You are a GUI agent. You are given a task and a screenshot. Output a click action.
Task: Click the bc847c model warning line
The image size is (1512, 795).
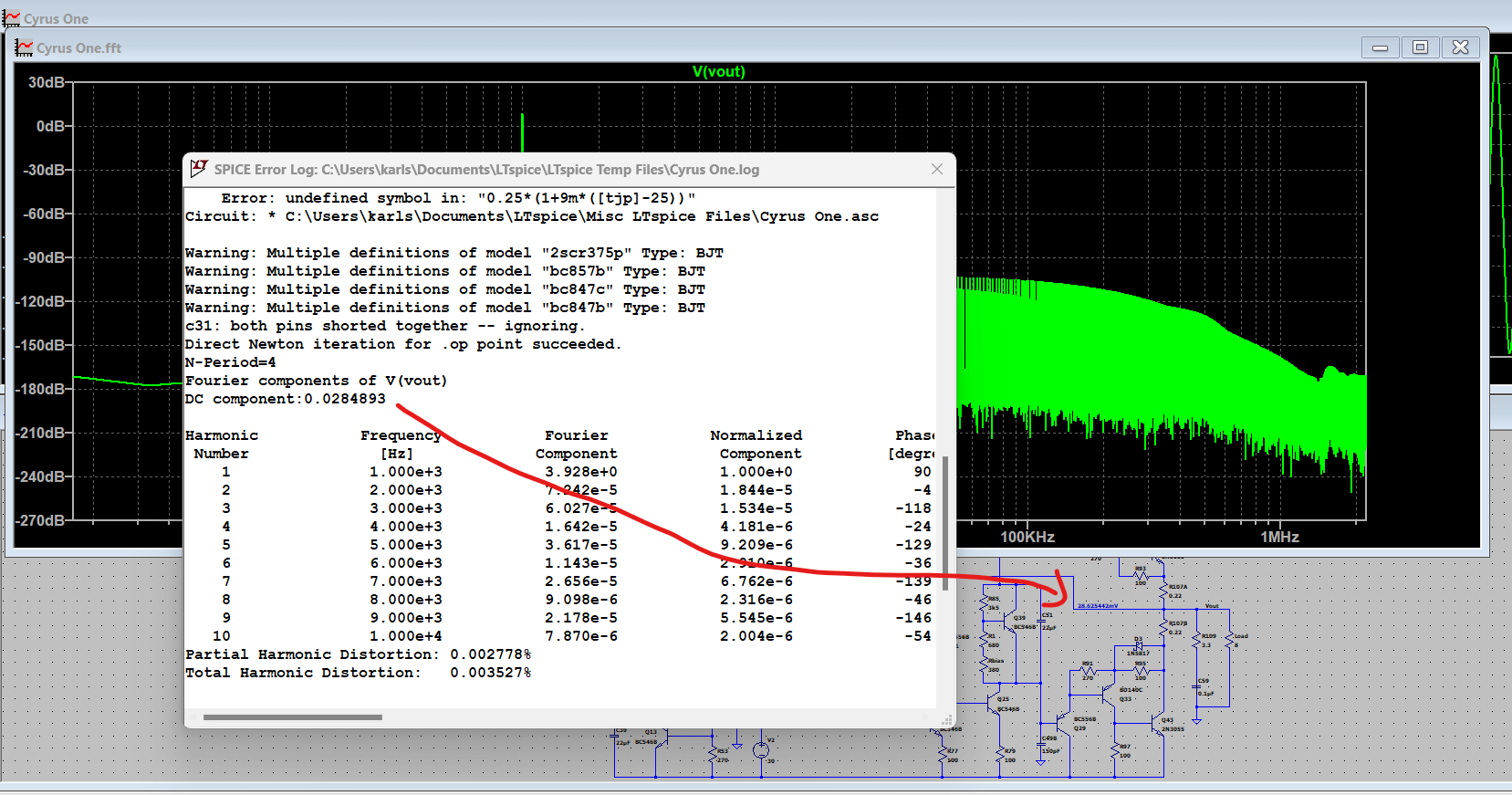tap(444, 289)
